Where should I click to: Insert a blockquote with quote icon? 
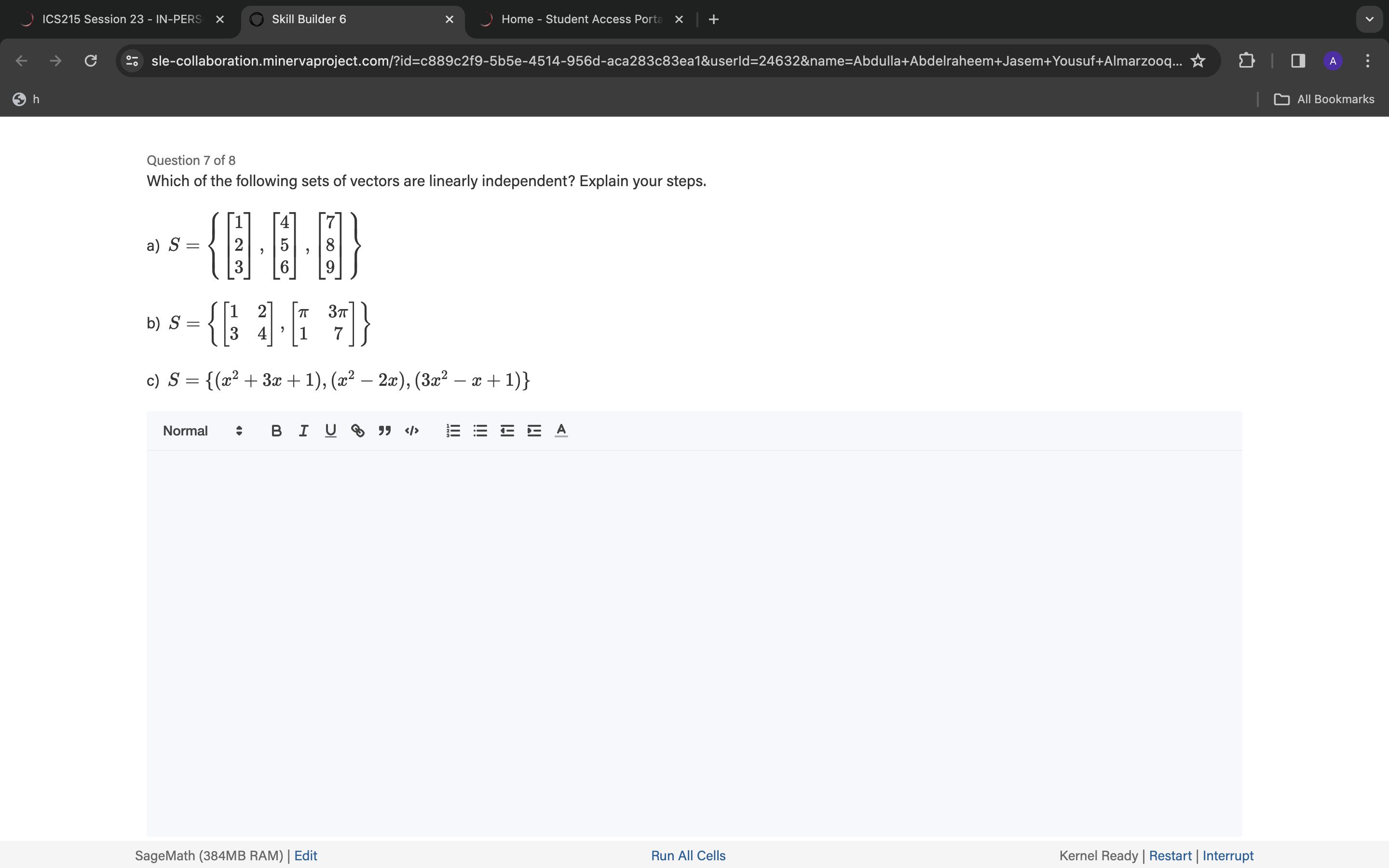(384, 431)
